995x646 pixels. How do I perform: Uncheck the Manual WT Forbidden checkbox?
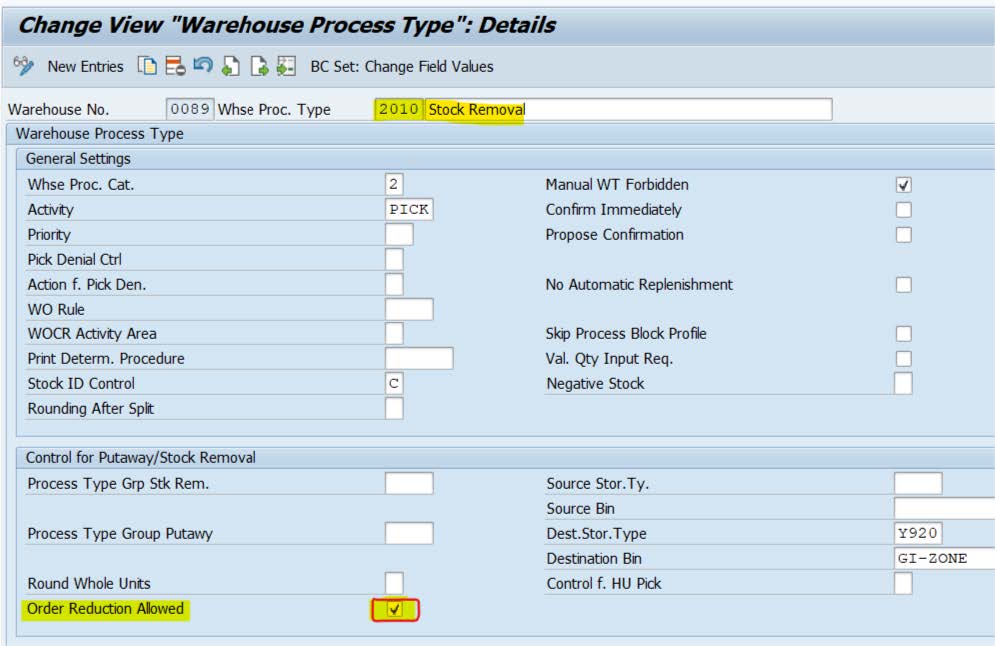point(903,185)
